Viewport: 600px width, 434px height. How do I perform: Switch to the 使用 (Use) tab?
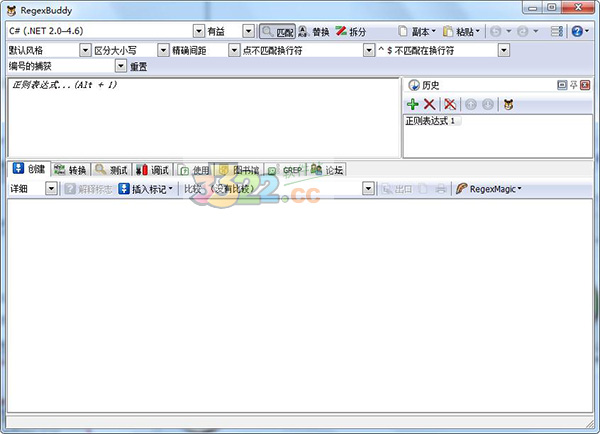tap(195, 170)
